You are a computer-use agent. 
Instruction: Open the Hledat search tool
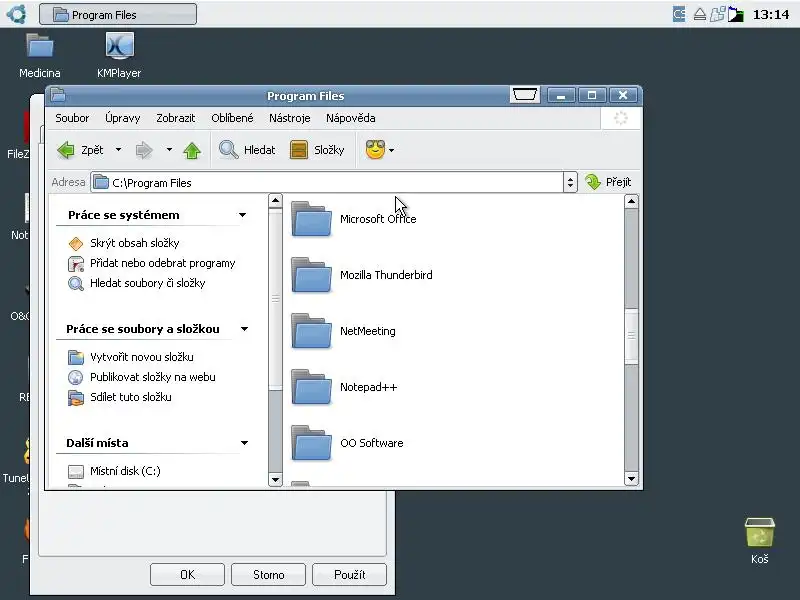coord(247,150)
